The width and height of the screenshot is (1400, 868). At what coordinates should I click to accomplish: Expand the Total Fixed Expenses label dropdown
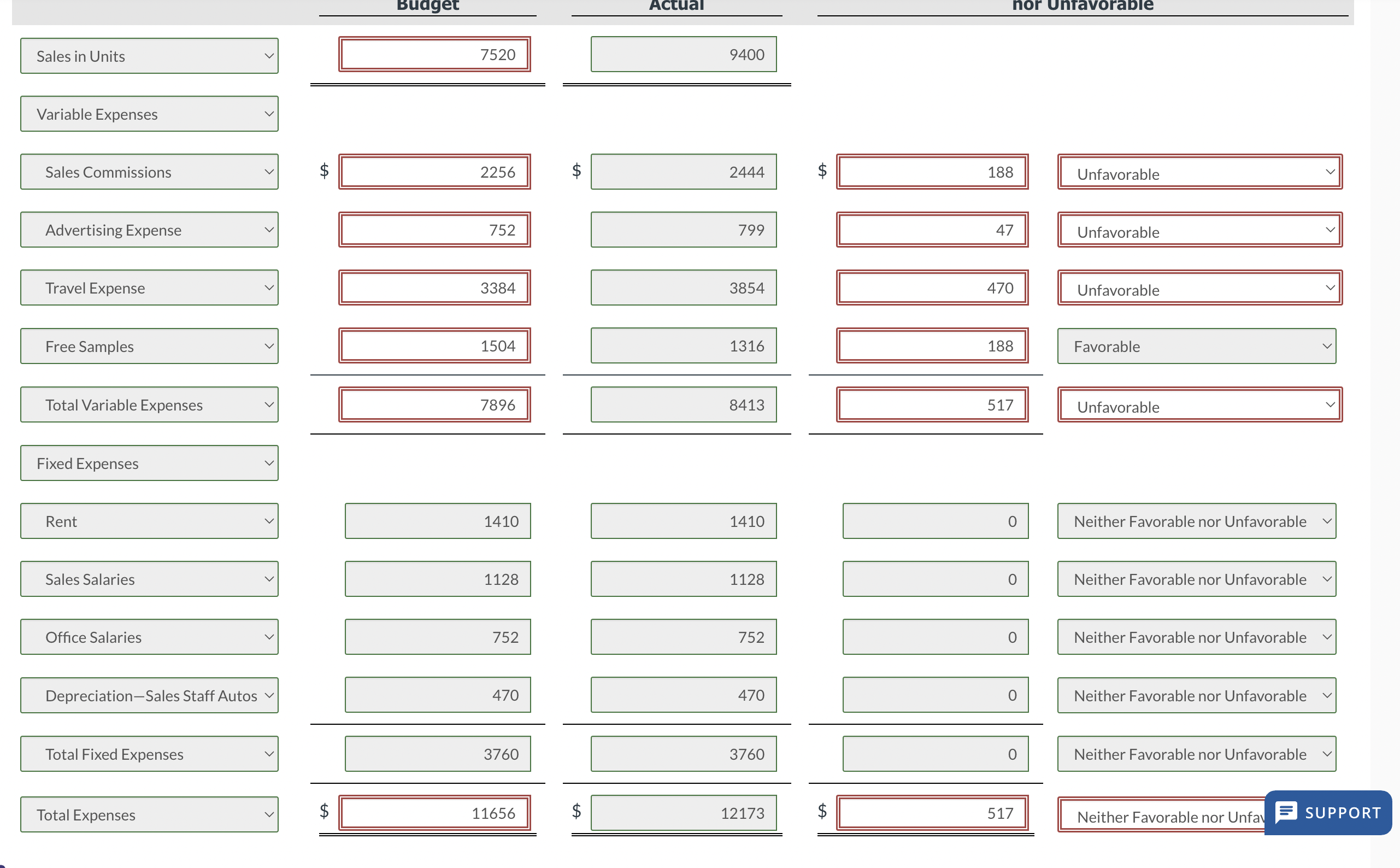click(x=149, y=754)
